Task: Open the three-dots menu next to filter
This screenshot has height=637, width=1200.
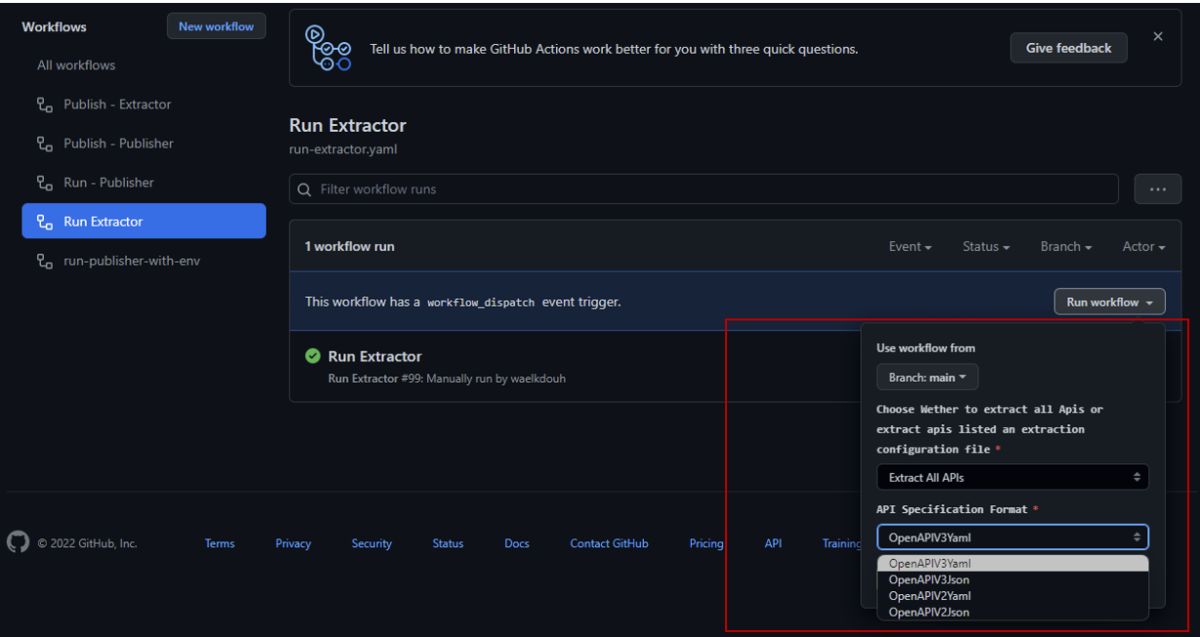Action: 1159,189
